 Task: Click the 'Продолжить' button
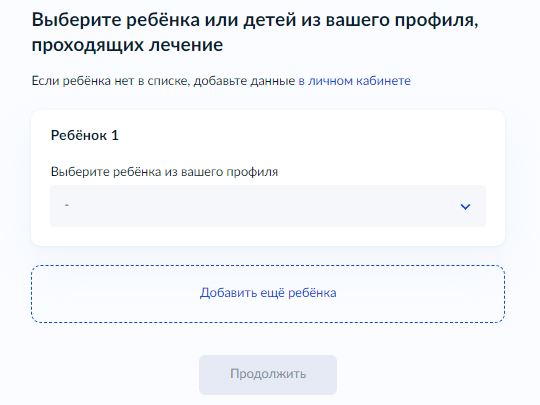[268, 374]
